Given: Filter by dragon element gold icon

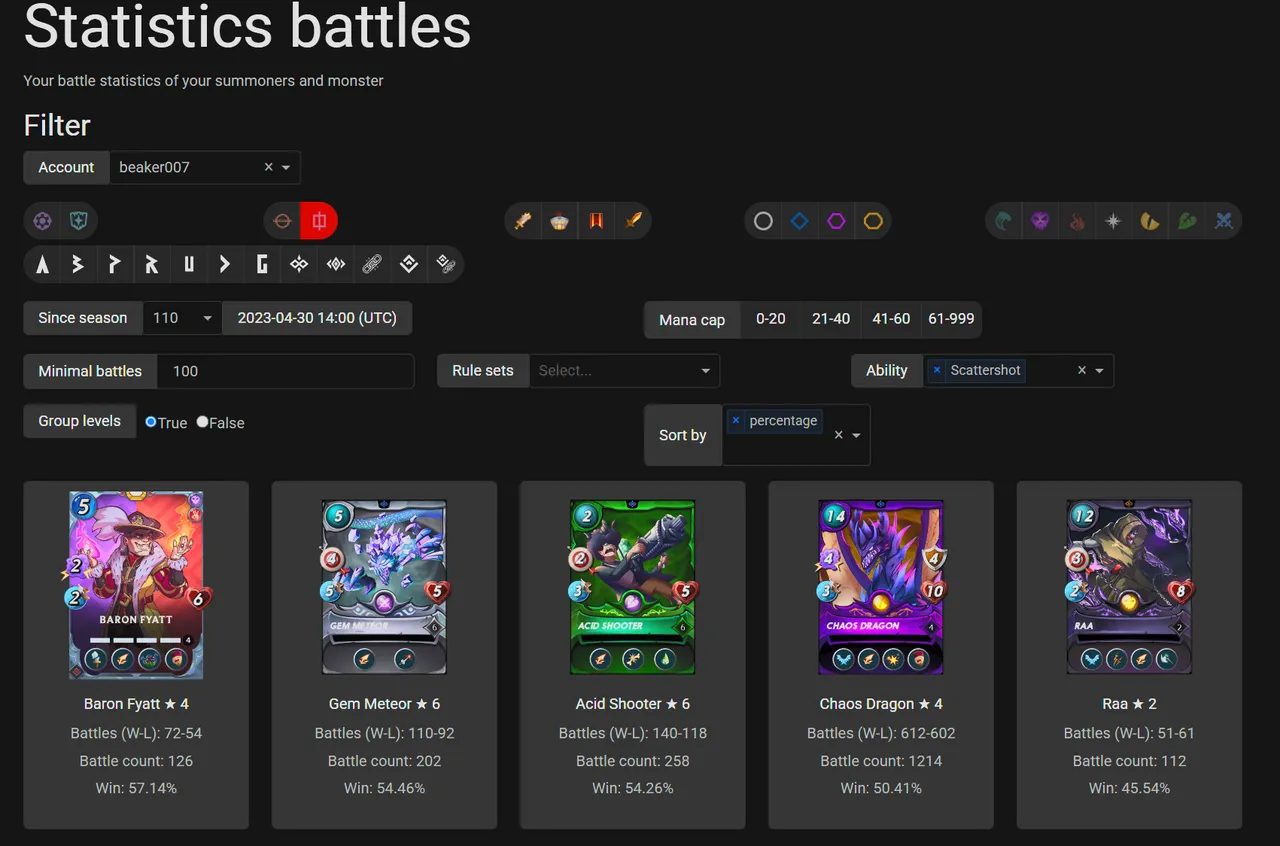Looking at the screenshot, I should point(1150,221).
